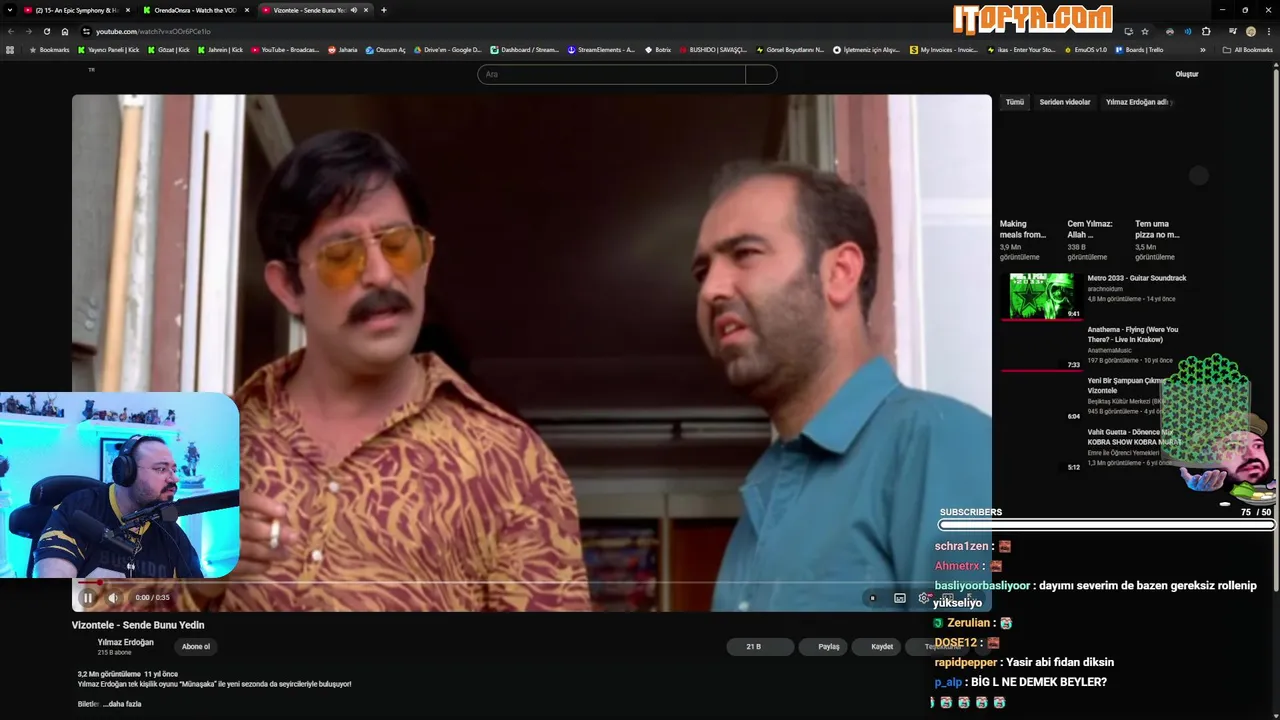Expand the description with ...daha fazla

[122, 704]
